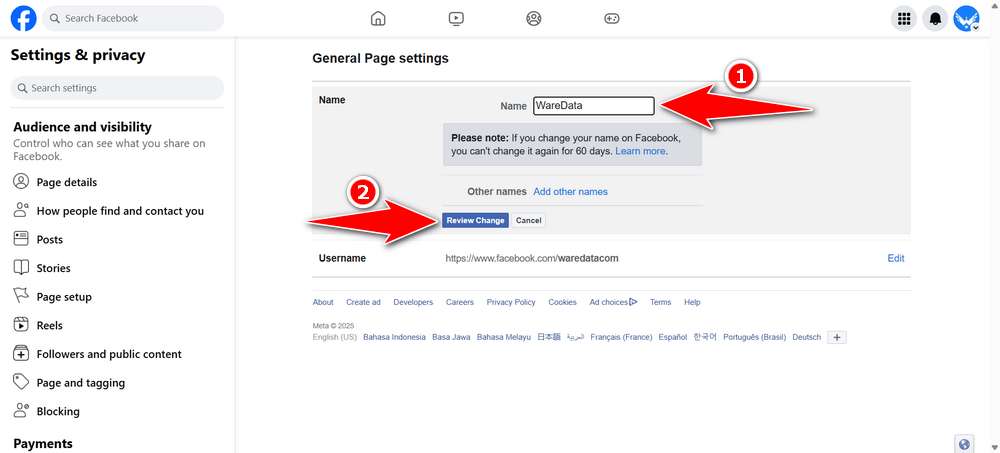Image resolution: width=1000 pixels, height=453 pixels.
Task: Open Followers and public content
Action: 109,354
